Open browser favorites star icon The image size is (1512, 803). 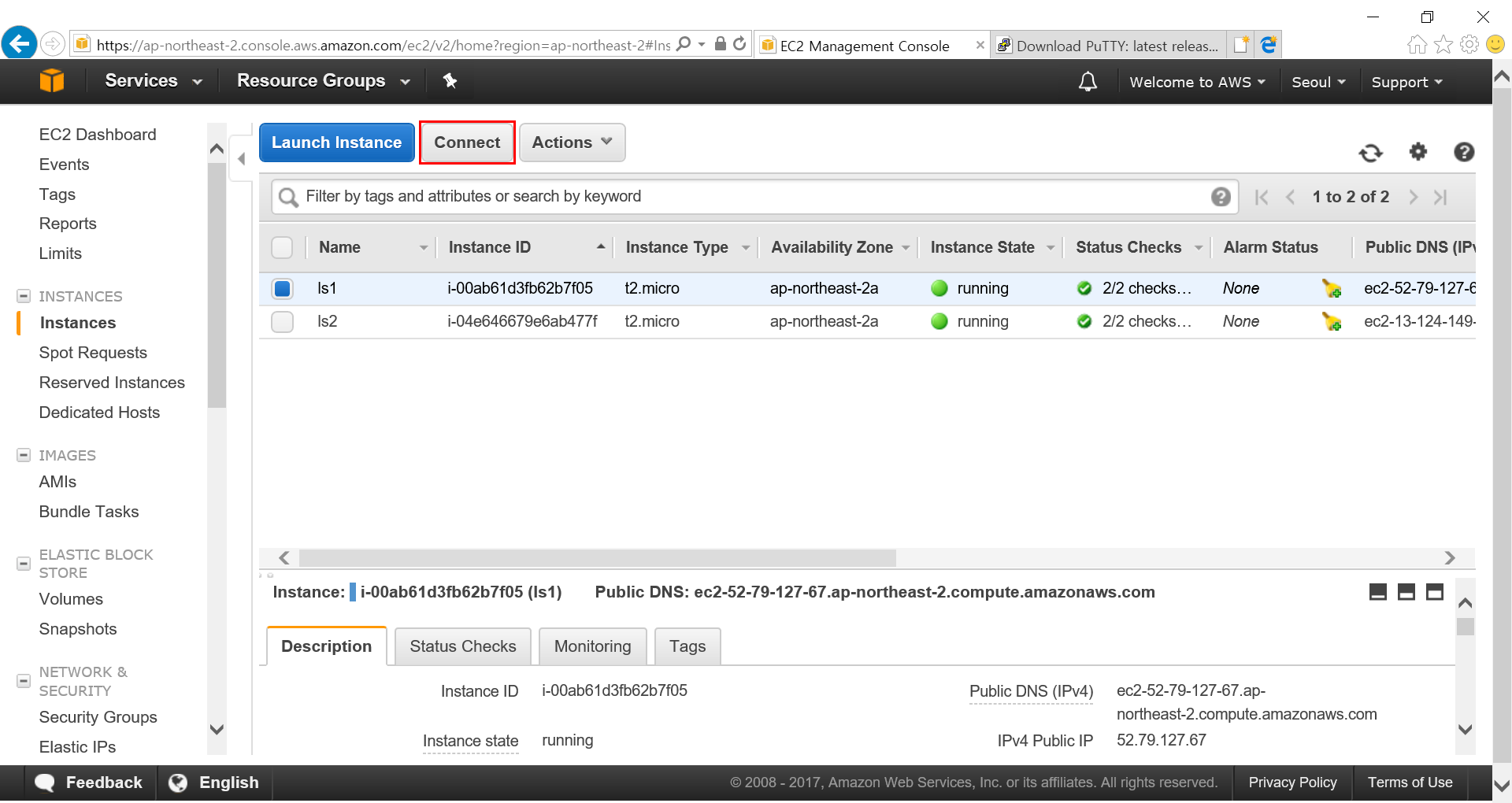pyautogui.click(x=1443, y=44)
